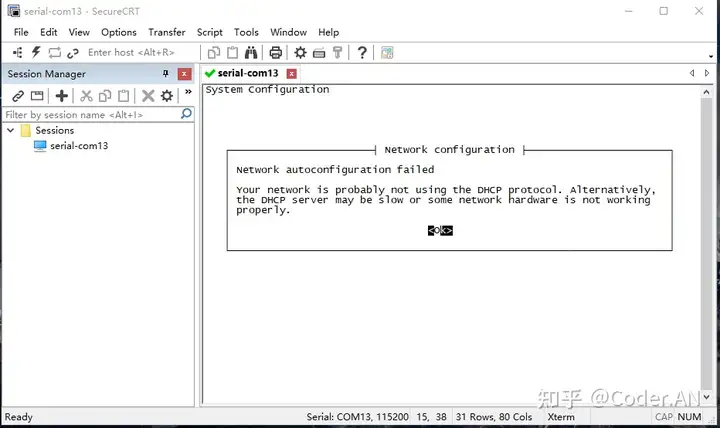Click the Print icon in toolbar
The image size is (720, 428).
coord(276,52)
